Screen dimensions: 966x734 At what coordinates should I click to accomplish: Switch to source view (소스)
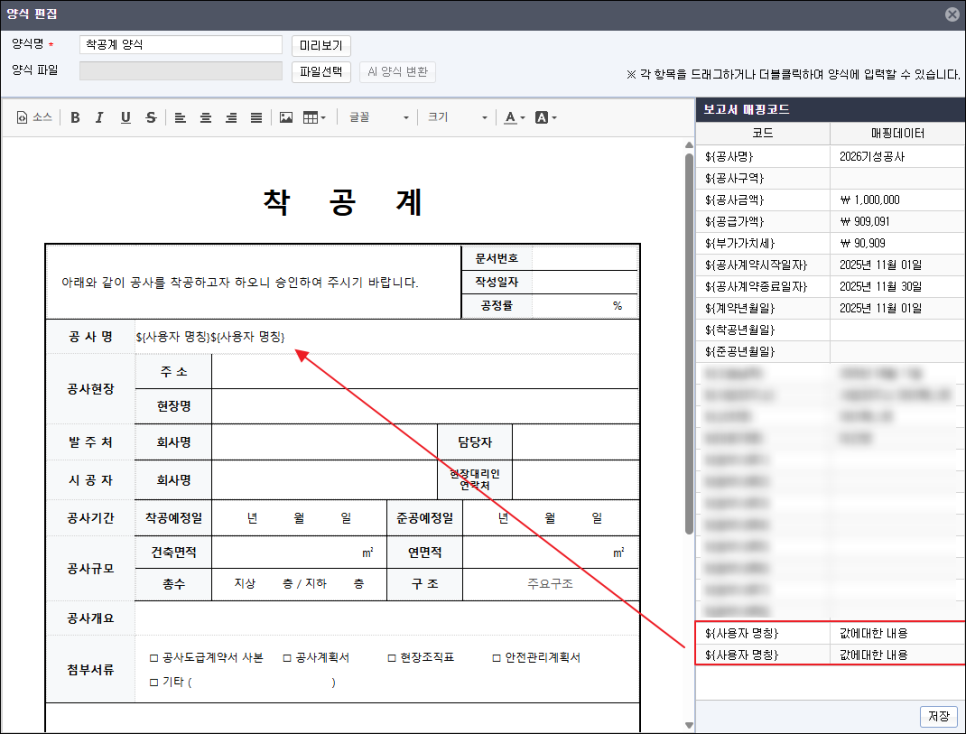point(34,117)
